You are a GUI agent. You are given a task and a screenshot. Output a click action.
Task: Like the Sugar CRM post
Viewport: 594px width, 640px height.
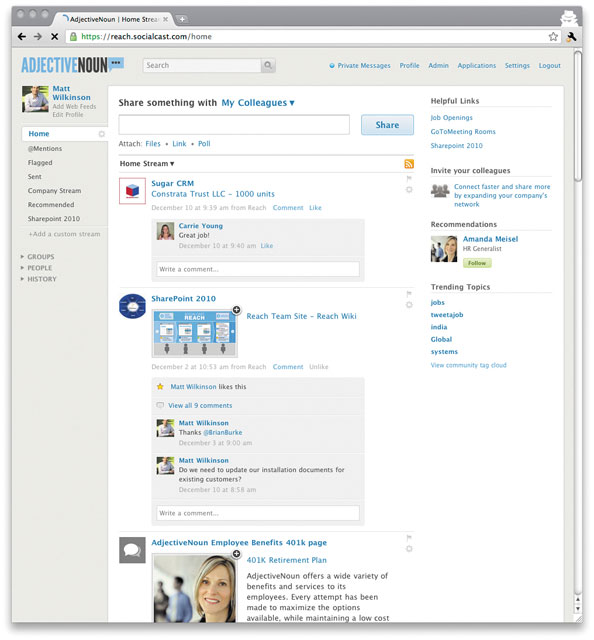click(x=315, y=208)
